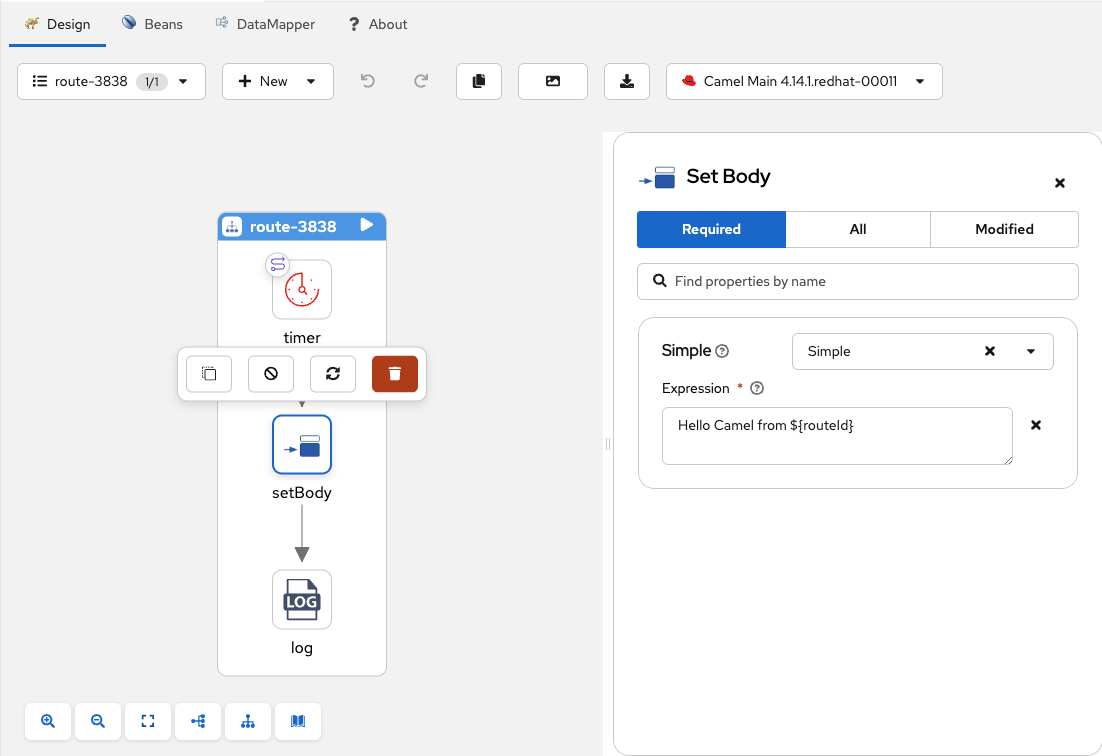
Task: Download the route file
Action: [x=627, y=82]
